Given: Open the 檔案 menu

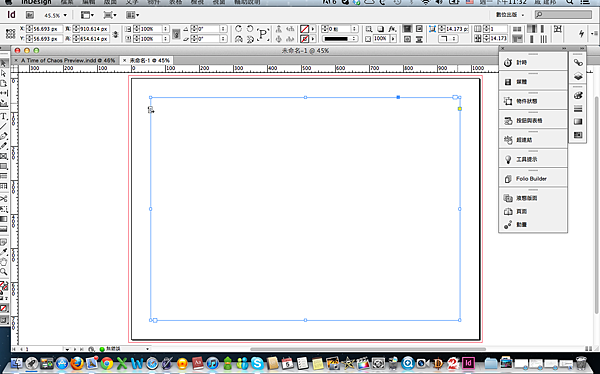Looking at the screenshot, I should click(67, 2).
